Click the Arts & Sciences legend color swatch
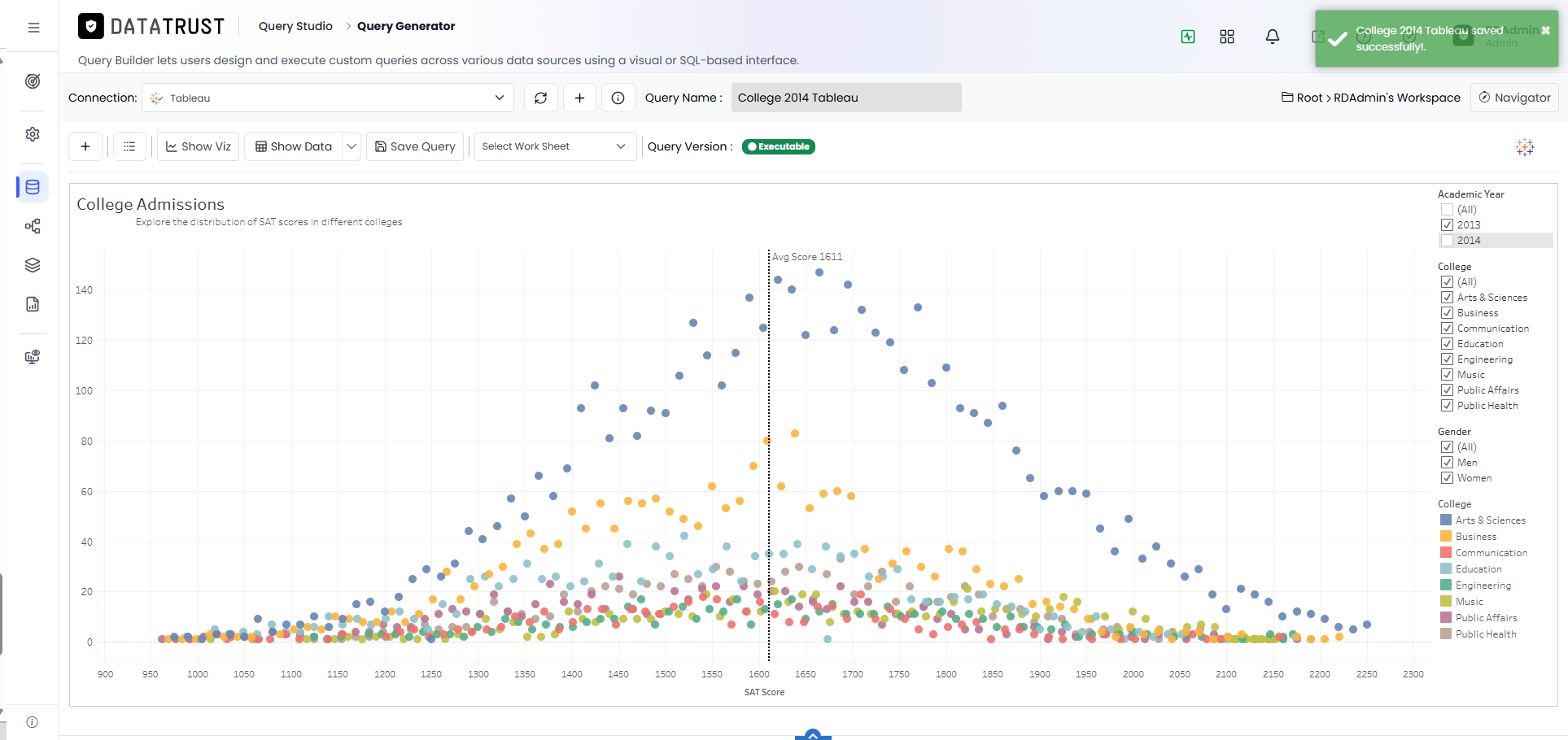 point(1446,520)
